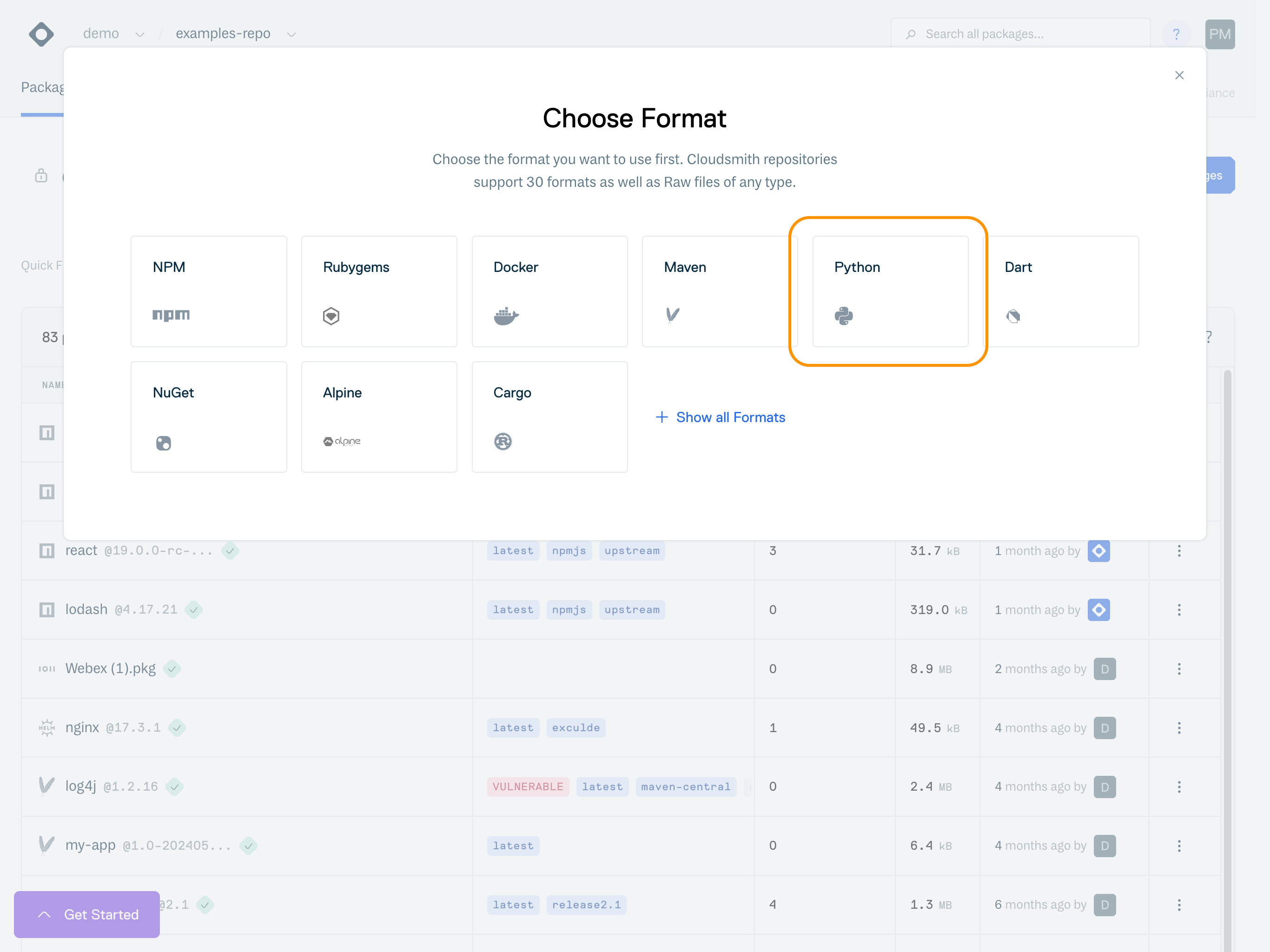Choose the Rubygems format card
1270x952 pixels.
click(379, 291)
